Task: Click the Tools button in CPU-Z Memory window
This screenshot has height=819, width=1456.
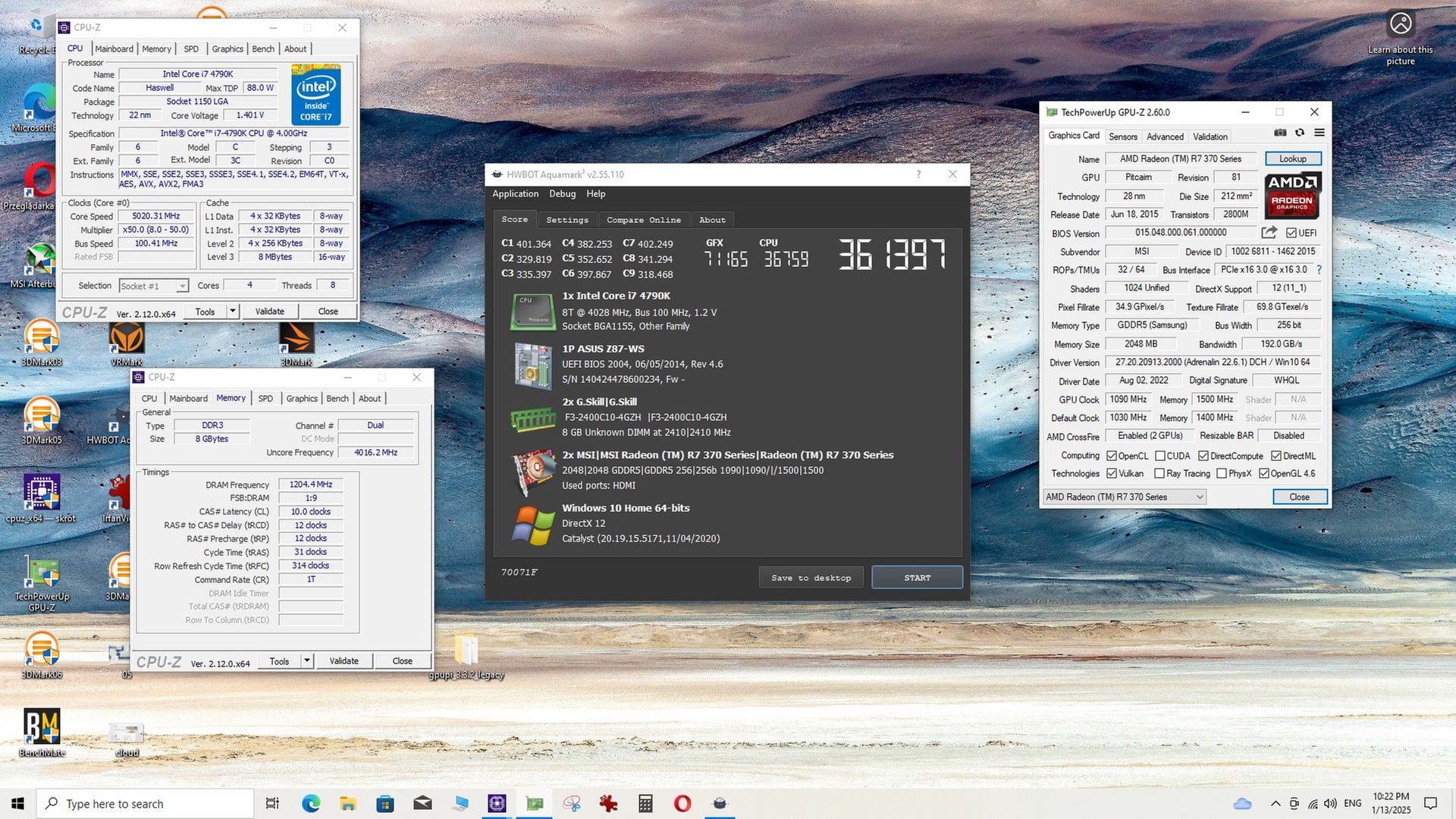Action: [x=279, y=661]
